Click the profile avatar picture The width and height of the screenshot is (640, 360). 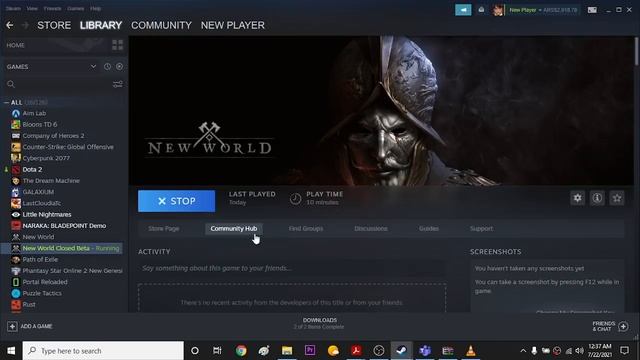tap(498, 10)
